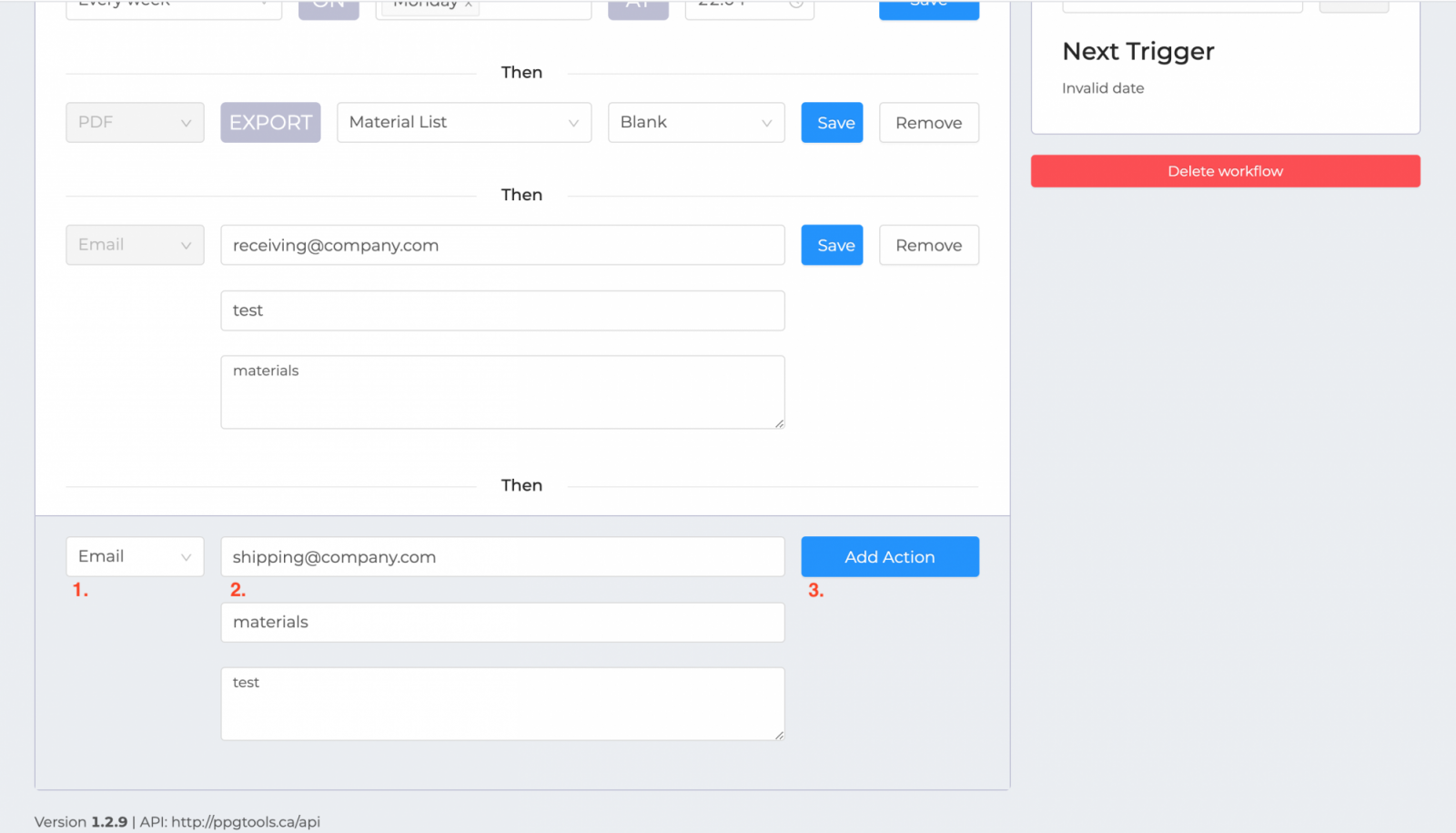
Task: Click the 'Invalid date' text under Next Trigger
Action: 1103,88
